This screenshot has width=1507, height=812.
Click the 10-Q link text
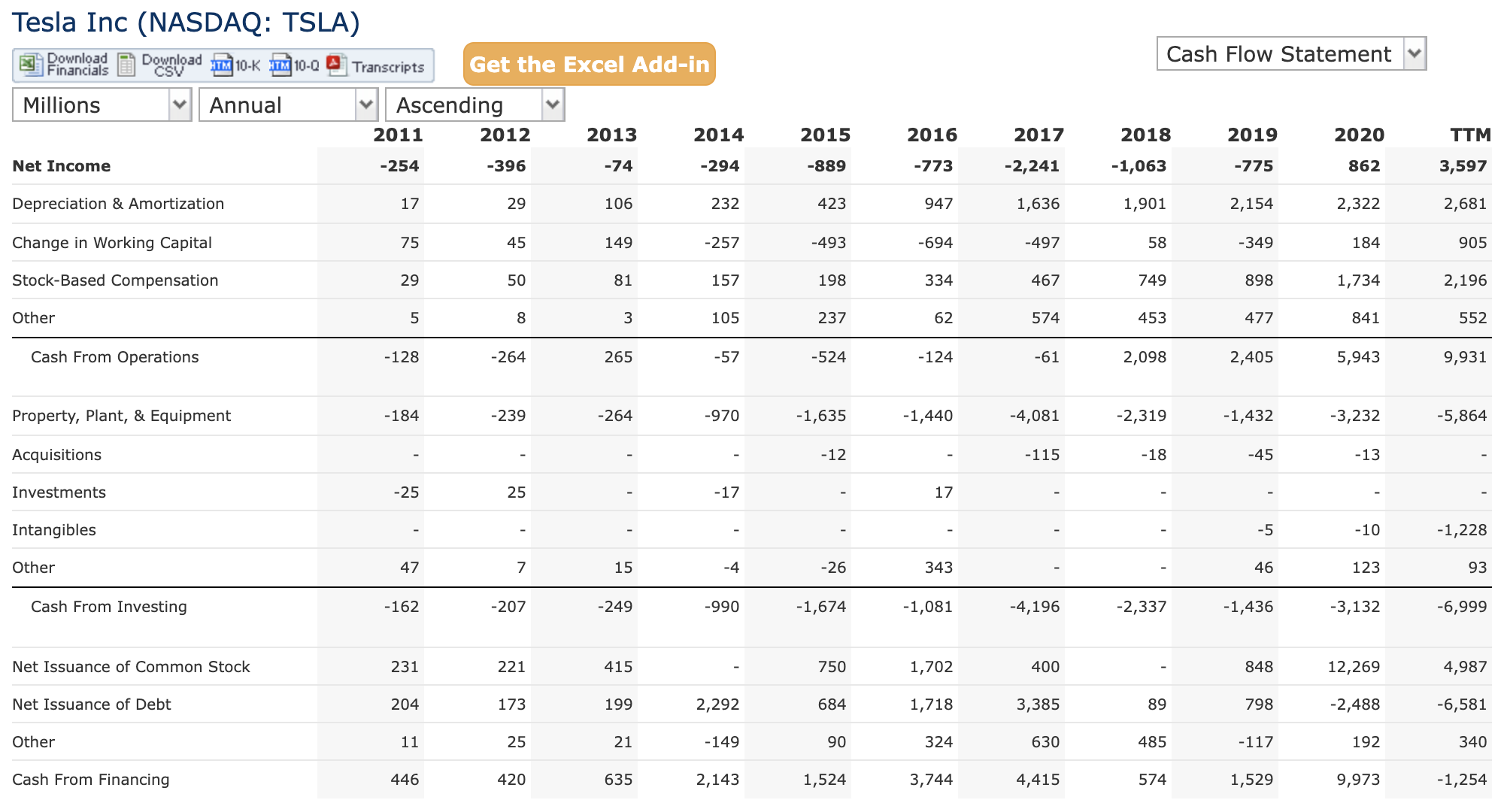(x=306, y=66)
